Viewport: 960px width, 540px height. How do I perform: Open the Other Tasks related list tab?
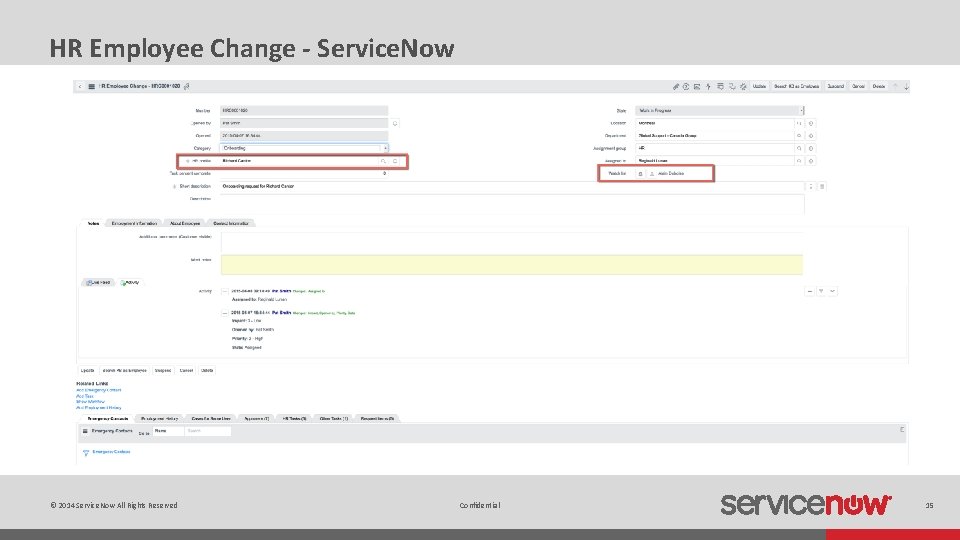click(334, 419)
